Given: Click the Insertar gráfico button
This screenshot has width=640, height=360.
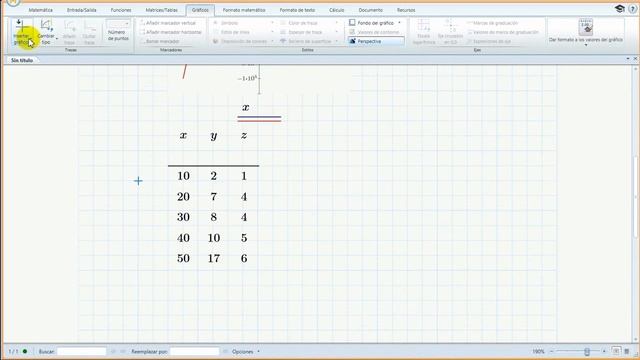Looking at the screenshot, I should pos(21,32).
